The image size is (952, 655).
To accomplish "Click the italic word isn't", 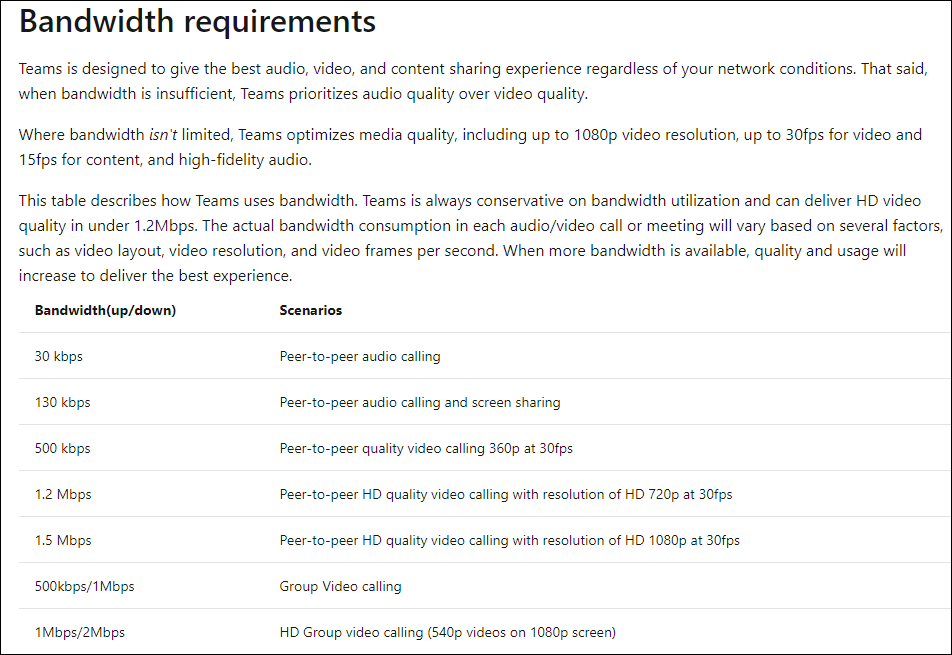I will 163,134.
